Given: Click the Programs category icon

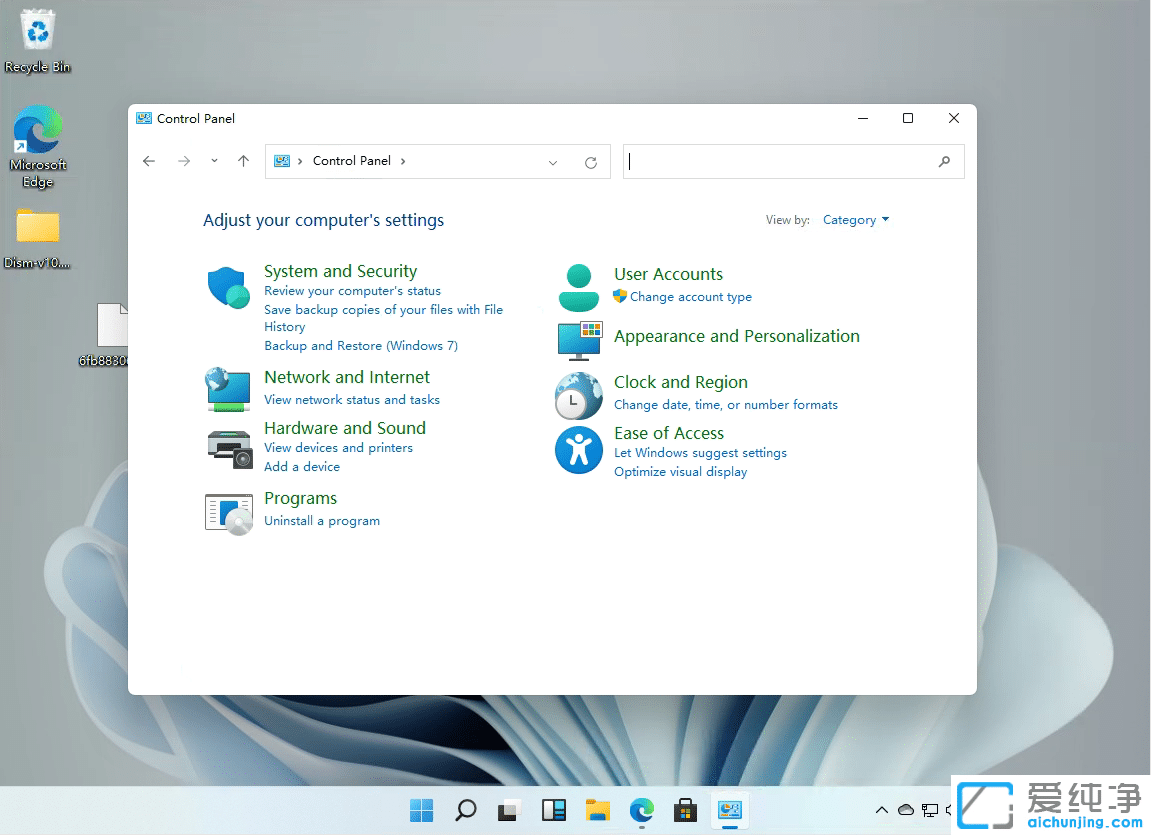Looking at the screenshot, I should pyautogui.click(x=228, y=512).
